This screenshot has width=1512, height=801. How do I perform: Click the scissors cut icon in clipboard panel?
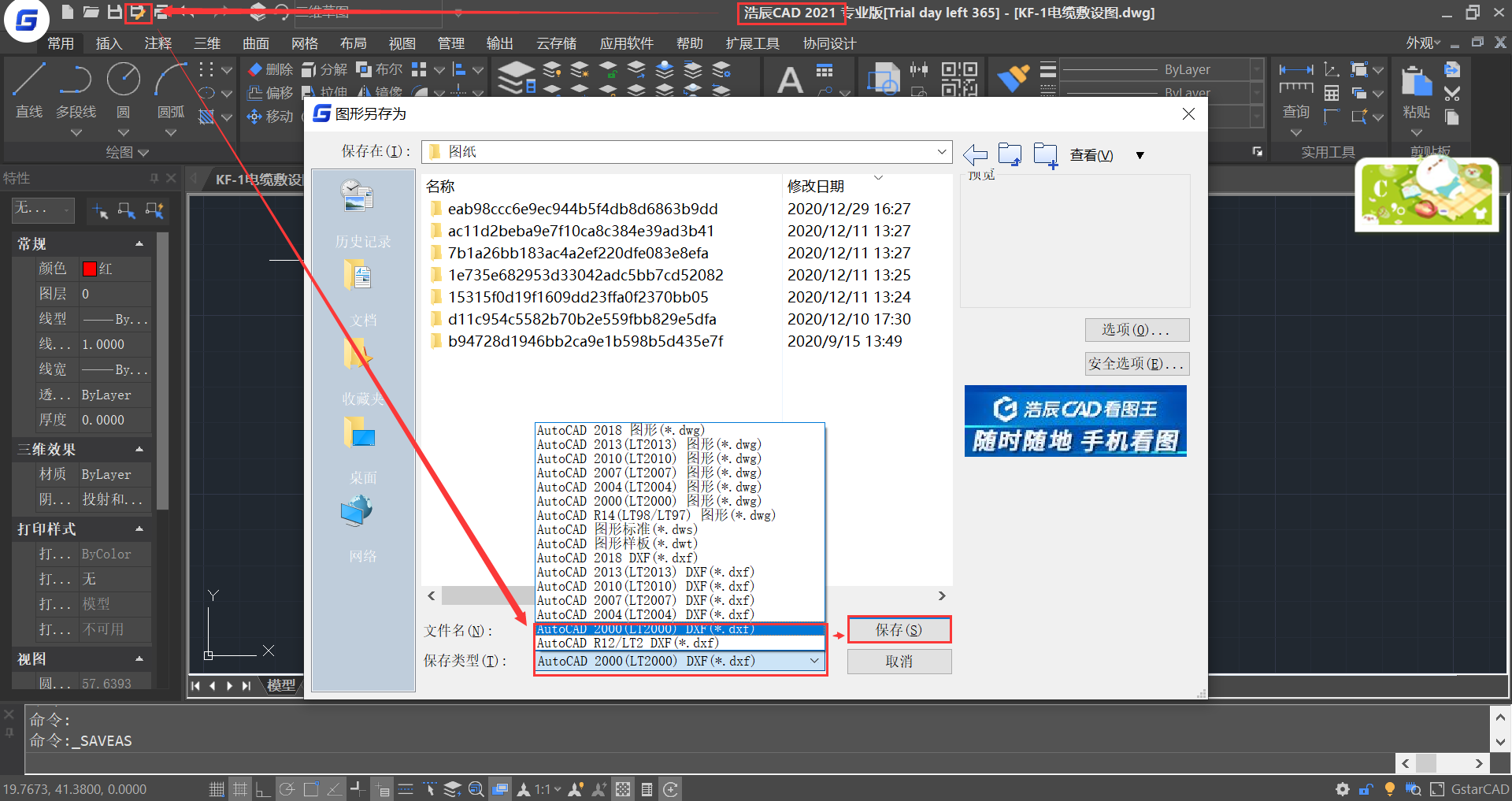tap(1452, 94)
